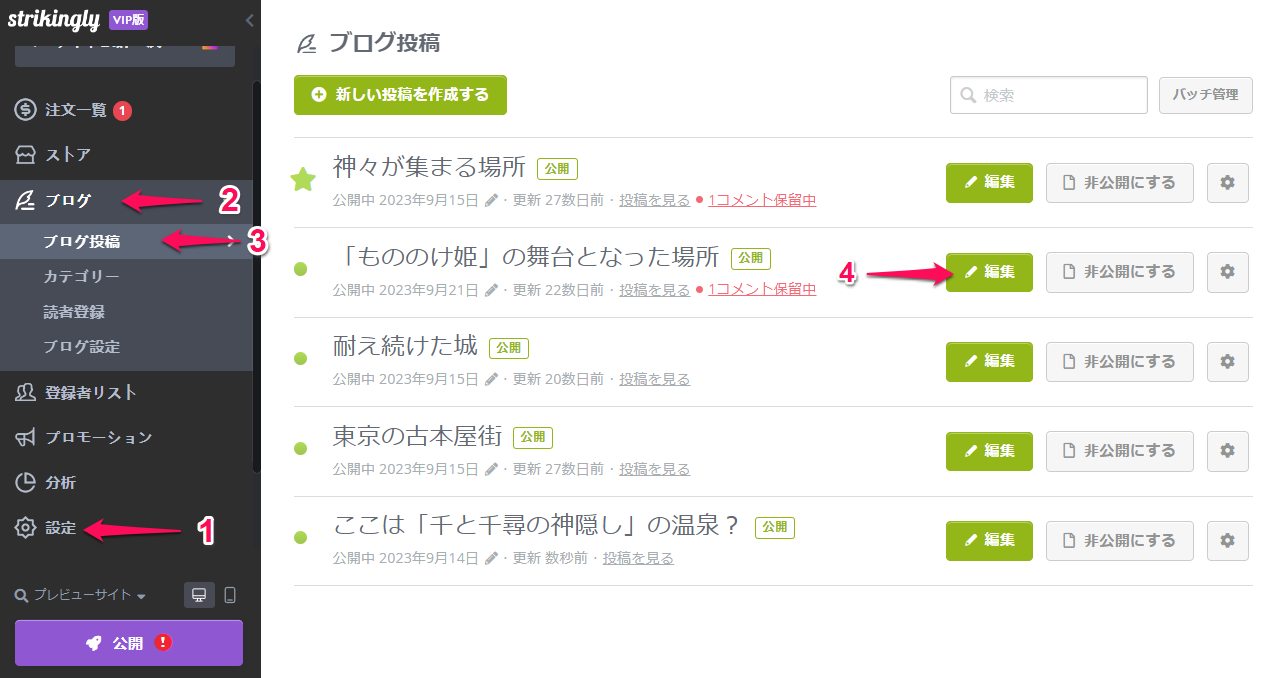Set 神々が集まる場所 to 非公開にする
The image size is (1280, 678).
pyautogui.click(x=1120, y=183)
